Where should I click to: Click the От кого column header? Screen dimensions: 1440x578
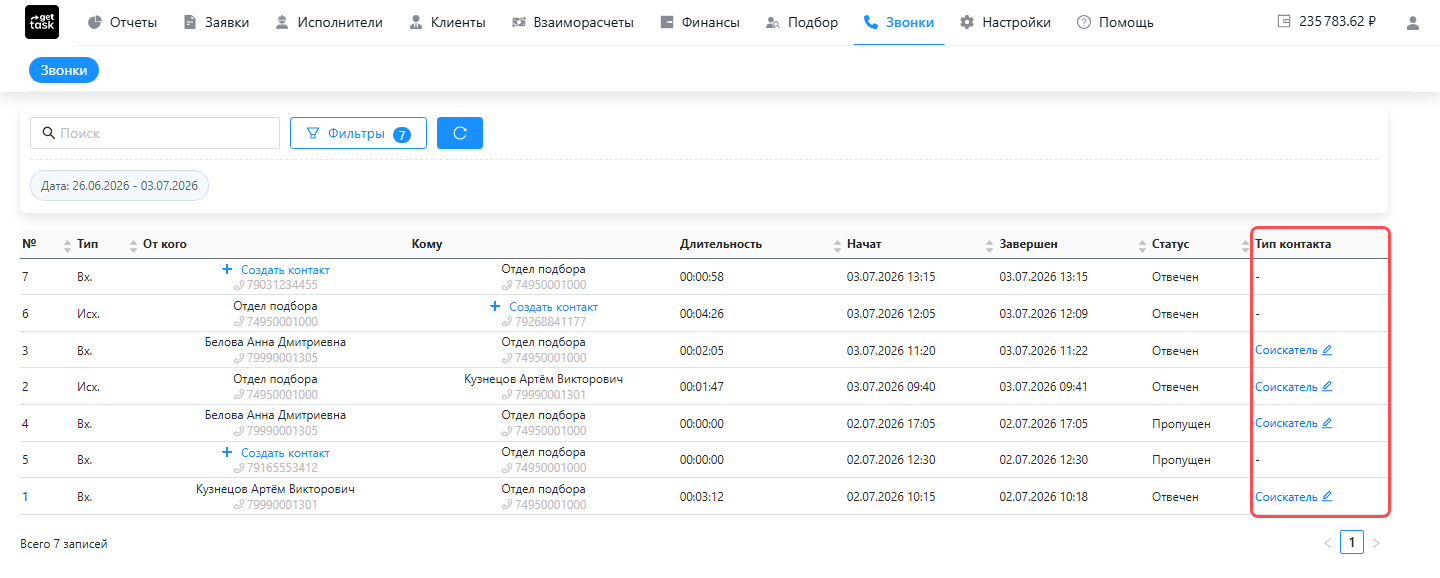(165, 244)
